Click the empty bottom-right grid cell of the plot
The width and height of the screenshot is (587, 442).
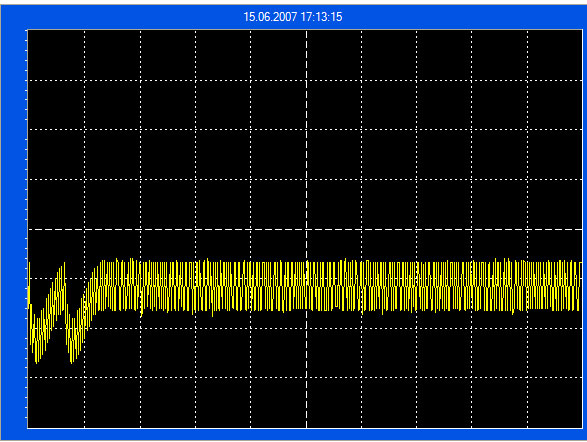[554, 403]
